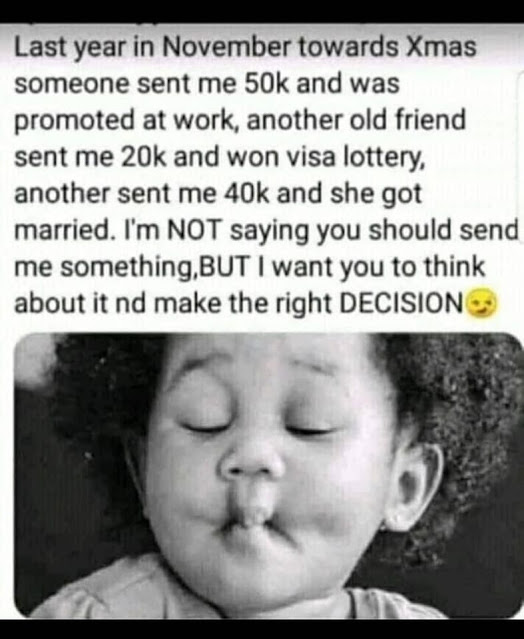
Task: Click the '40k' amount in the text
Action: click(x=247, y=193)
